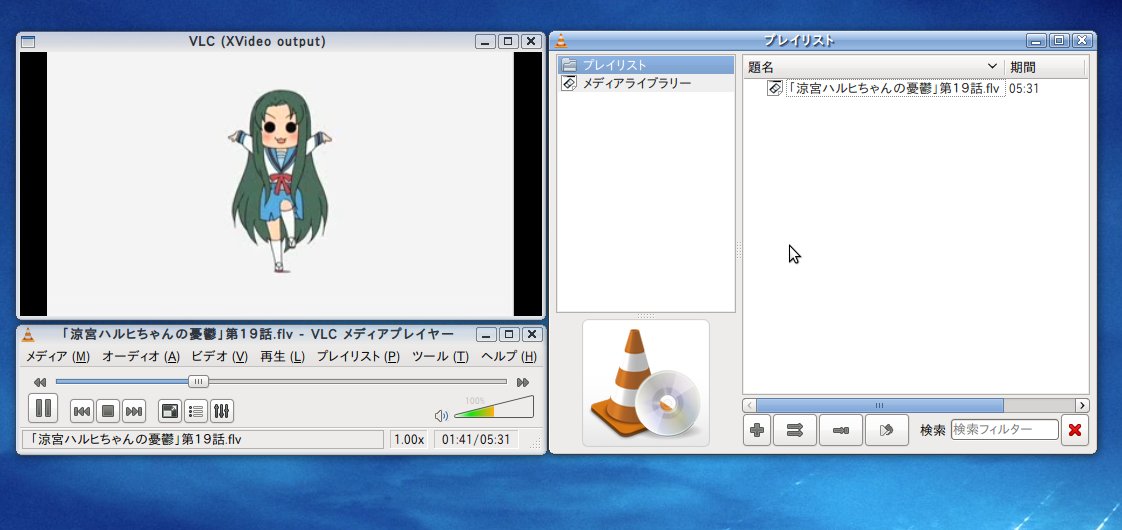This screenshot has height=530, width=1122.
Task: Click the 検索フィルター search field
Action: tap(1005, 430)
